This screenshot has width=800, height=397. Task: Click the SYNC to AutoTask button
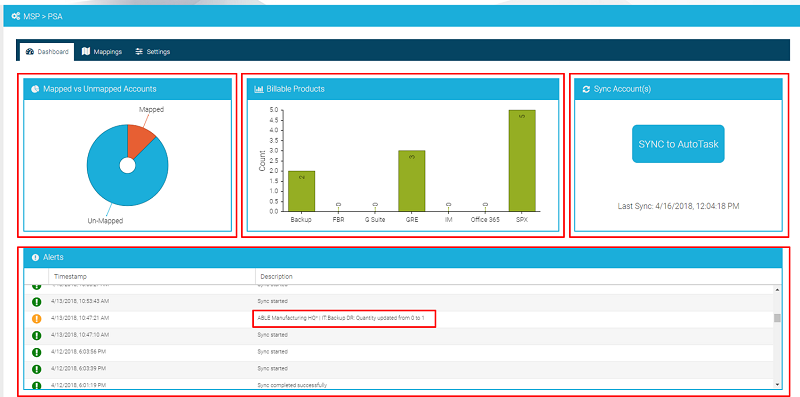click(x=678, y=144)
